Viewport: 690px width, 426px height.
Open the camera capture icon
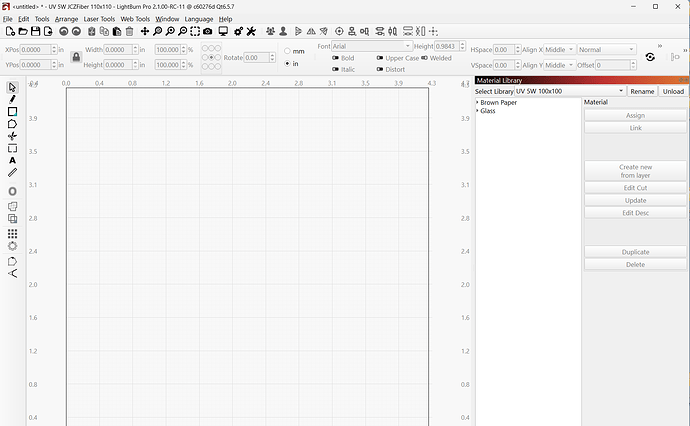[x=208, y=31]
